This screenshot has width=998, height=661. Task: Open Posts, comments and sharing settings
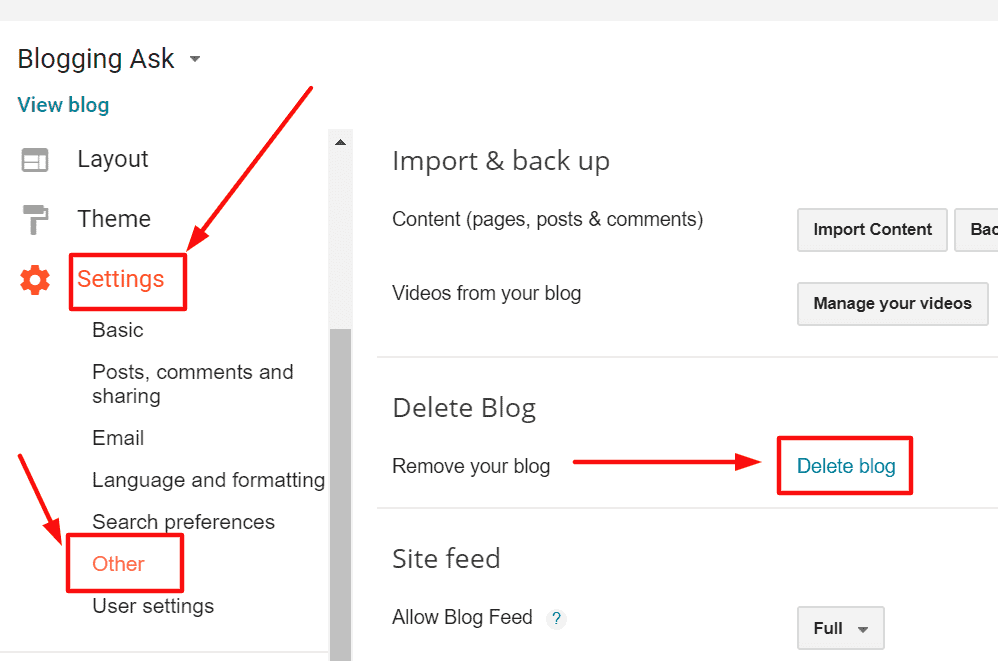coord(193,384)
